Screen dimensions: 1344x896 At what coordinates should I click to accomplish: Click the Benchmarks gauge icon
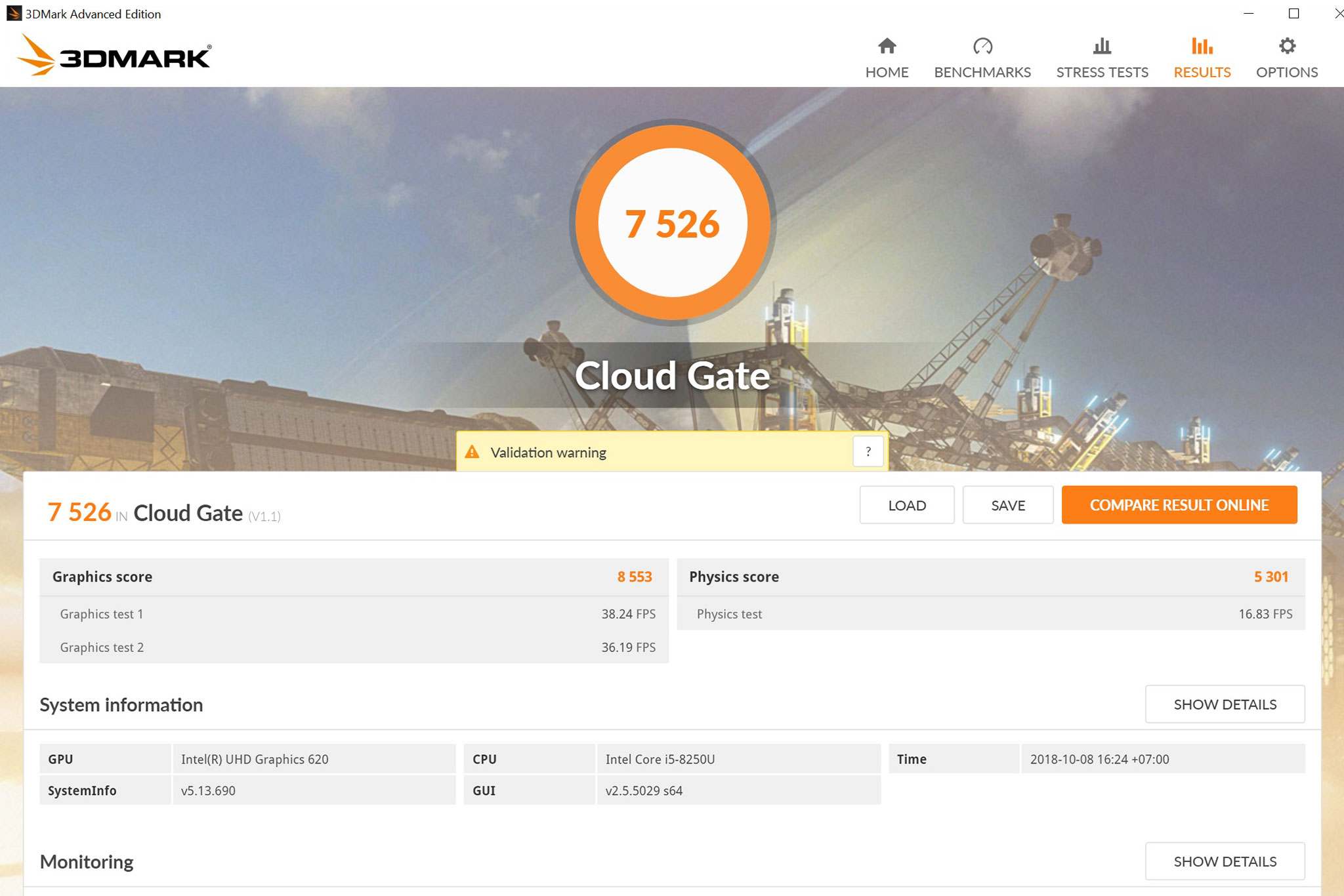[x=982, y=46]
